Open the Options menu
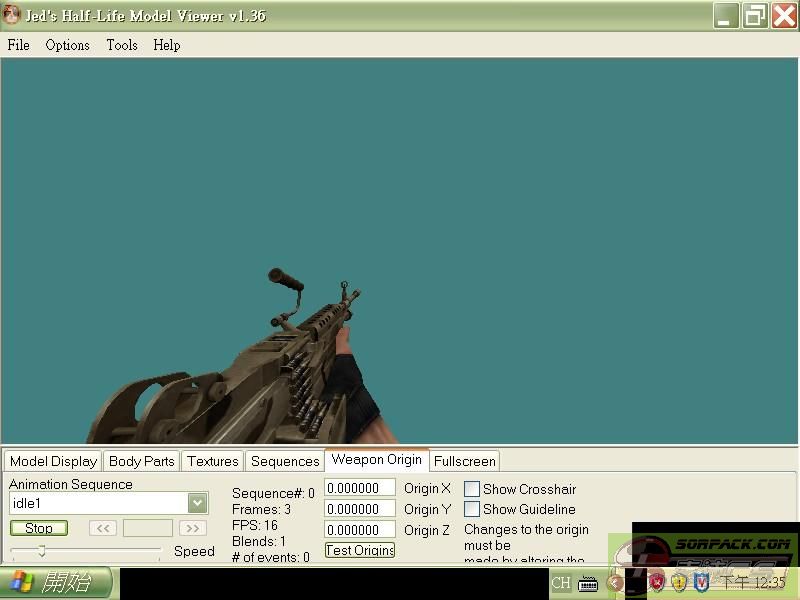Image resolution: width=800 pixels, height=600 pixels. [67, 45]
